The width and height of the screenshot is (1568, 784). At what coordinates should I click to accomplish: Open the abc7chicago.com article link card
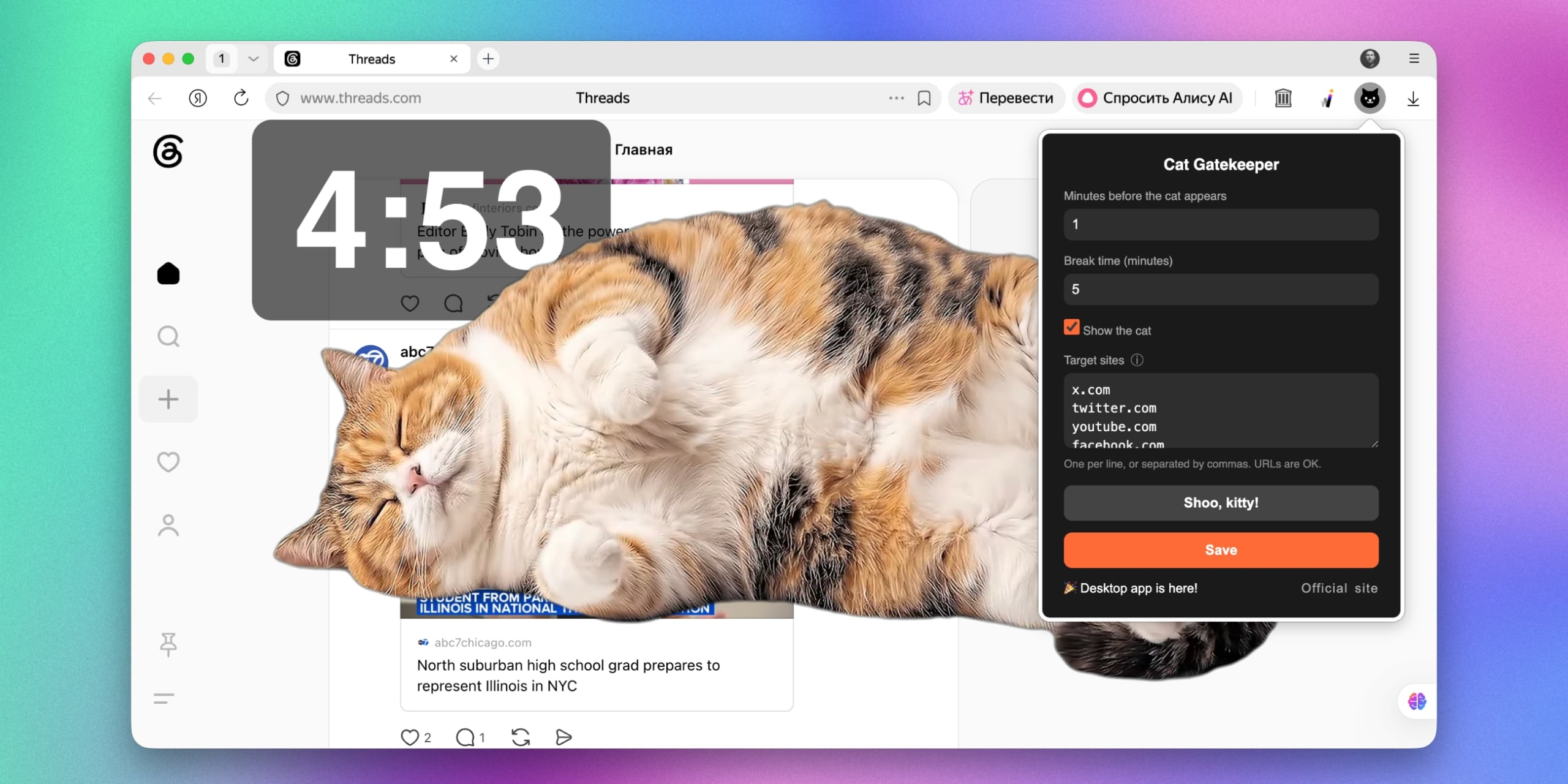point(597,665)
